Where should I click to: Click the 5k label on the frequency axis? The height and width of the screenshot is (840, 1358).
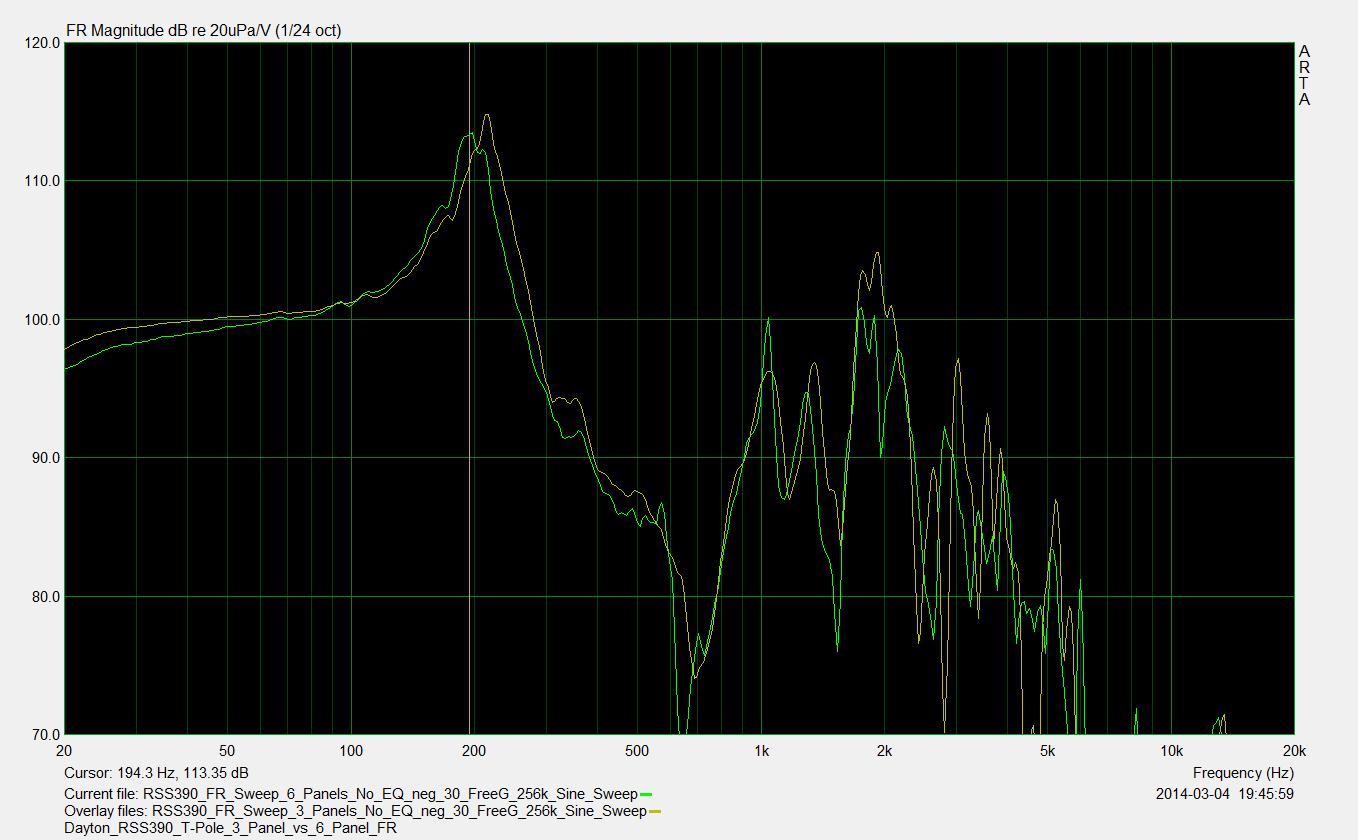[1048, 751]
